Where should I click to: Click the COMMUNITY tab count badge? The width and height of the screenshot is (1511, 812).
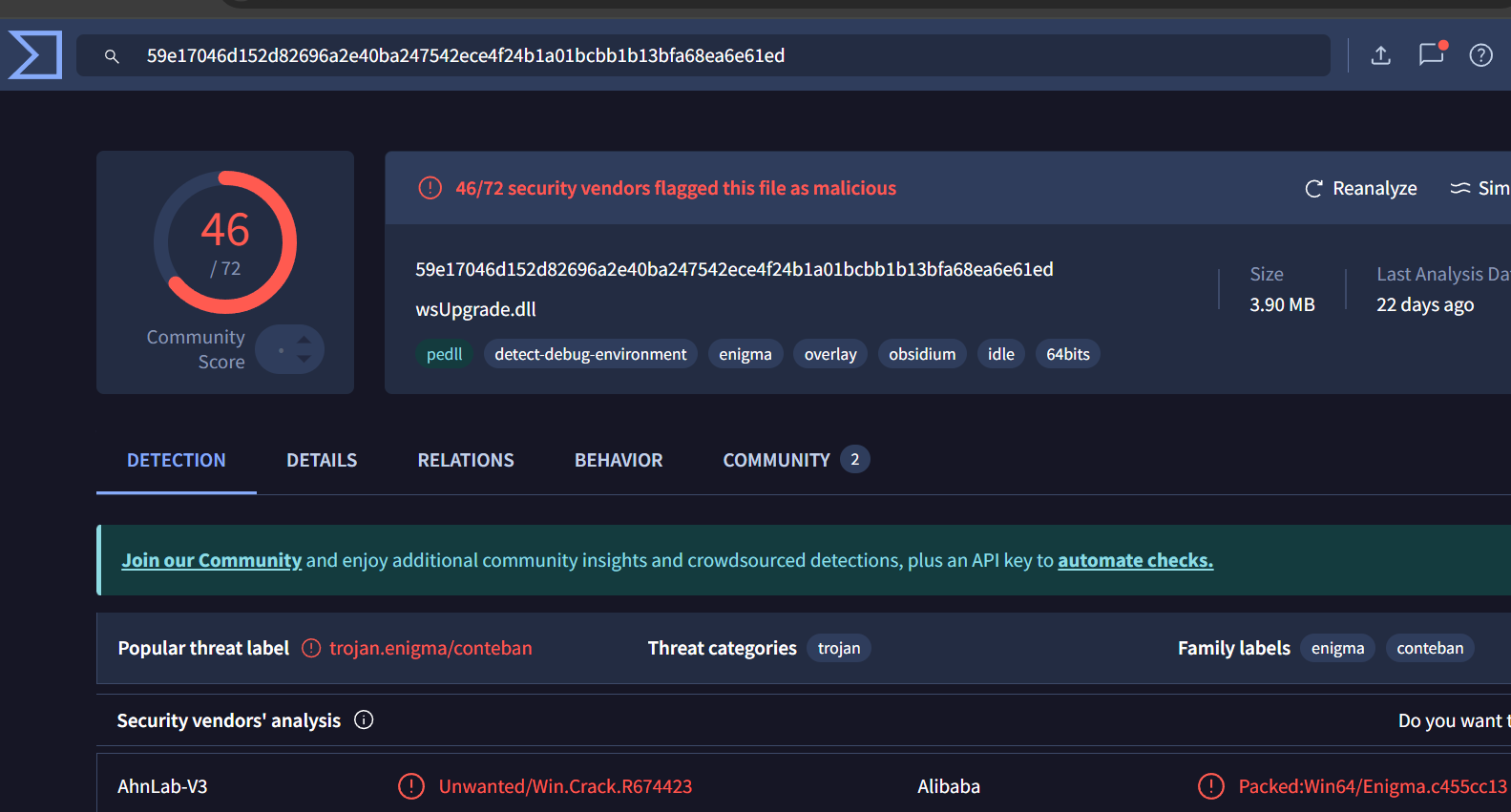point(854,459)
